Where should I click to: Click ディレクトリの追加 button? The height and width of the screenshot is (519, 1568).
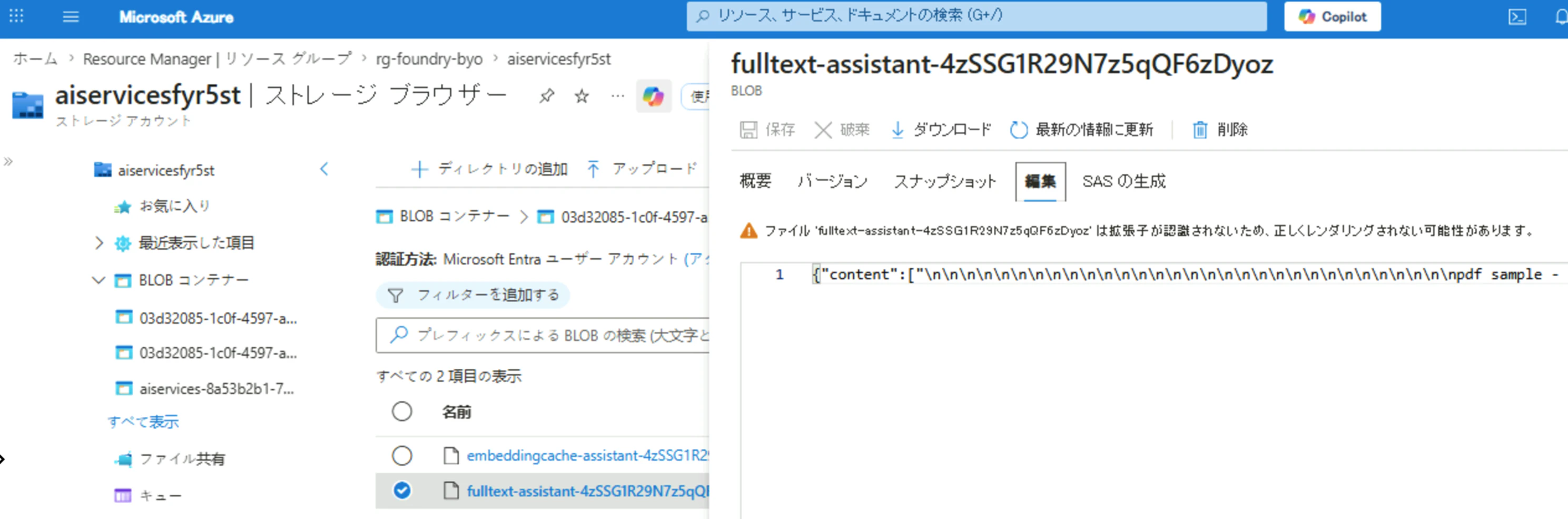click(490, 168)
